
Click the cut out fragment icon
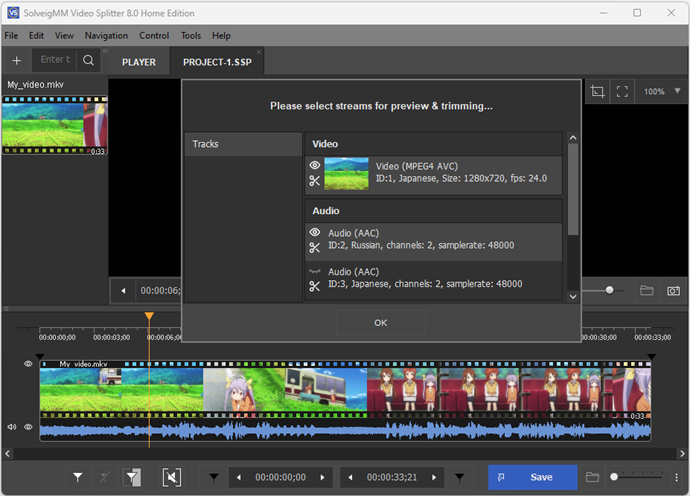(x=172, y=477)
